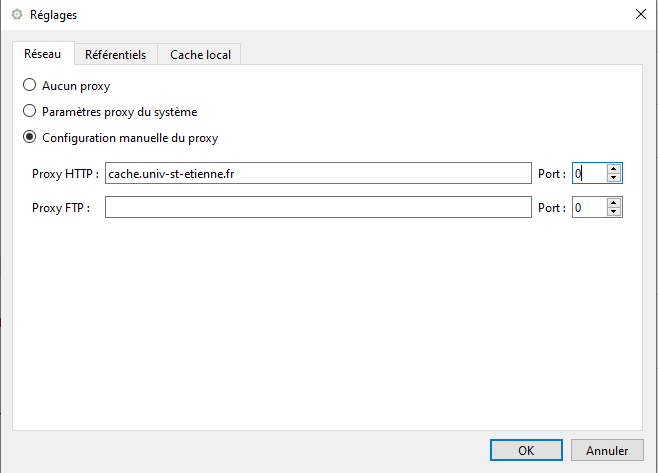
Task: Click the gear icon in the Réglages title bar
Action: 16,15
